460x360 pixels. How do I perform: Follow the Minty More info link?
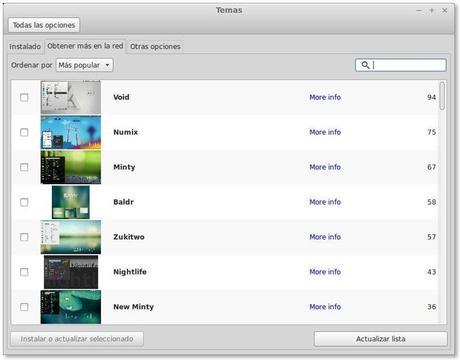[x=325, y=167]
